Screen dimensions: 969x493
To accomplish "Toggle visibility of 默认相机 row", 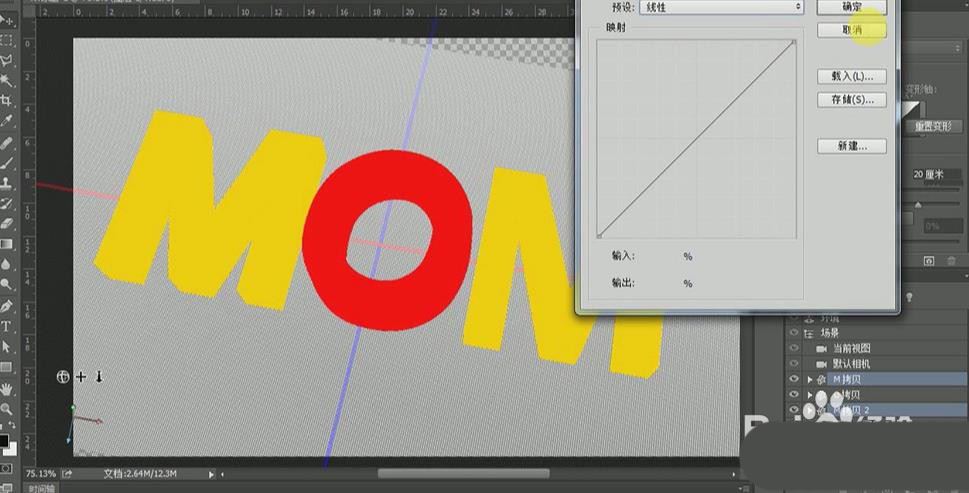I will coord(794,364).
